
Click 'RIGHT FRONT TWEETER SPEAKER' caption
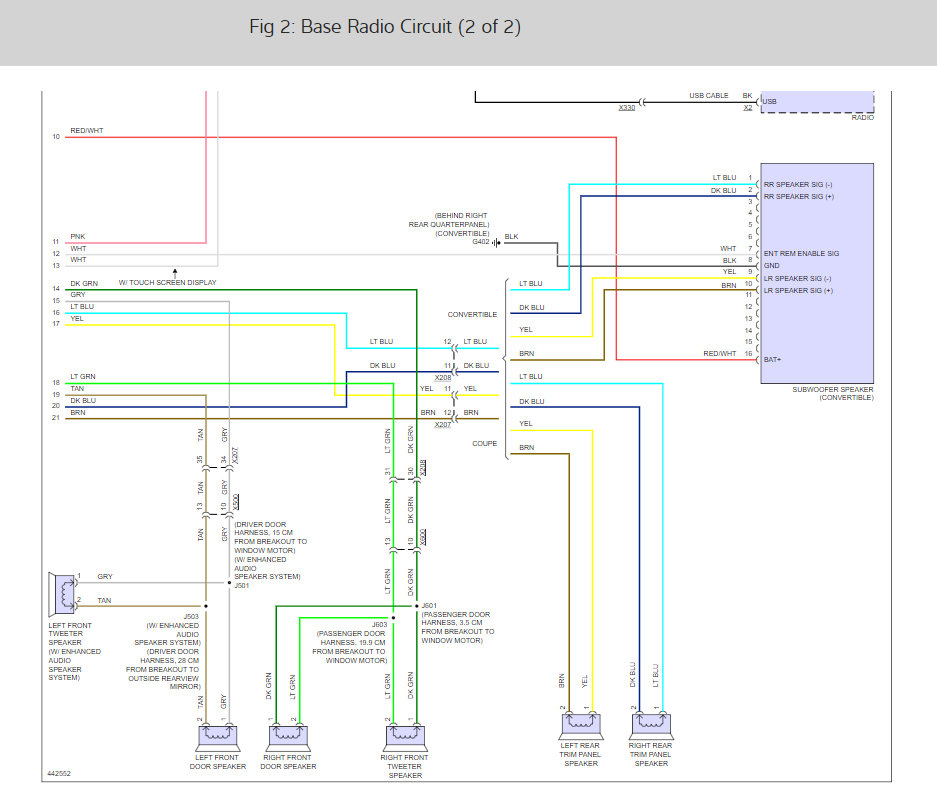tap(405, 766)
